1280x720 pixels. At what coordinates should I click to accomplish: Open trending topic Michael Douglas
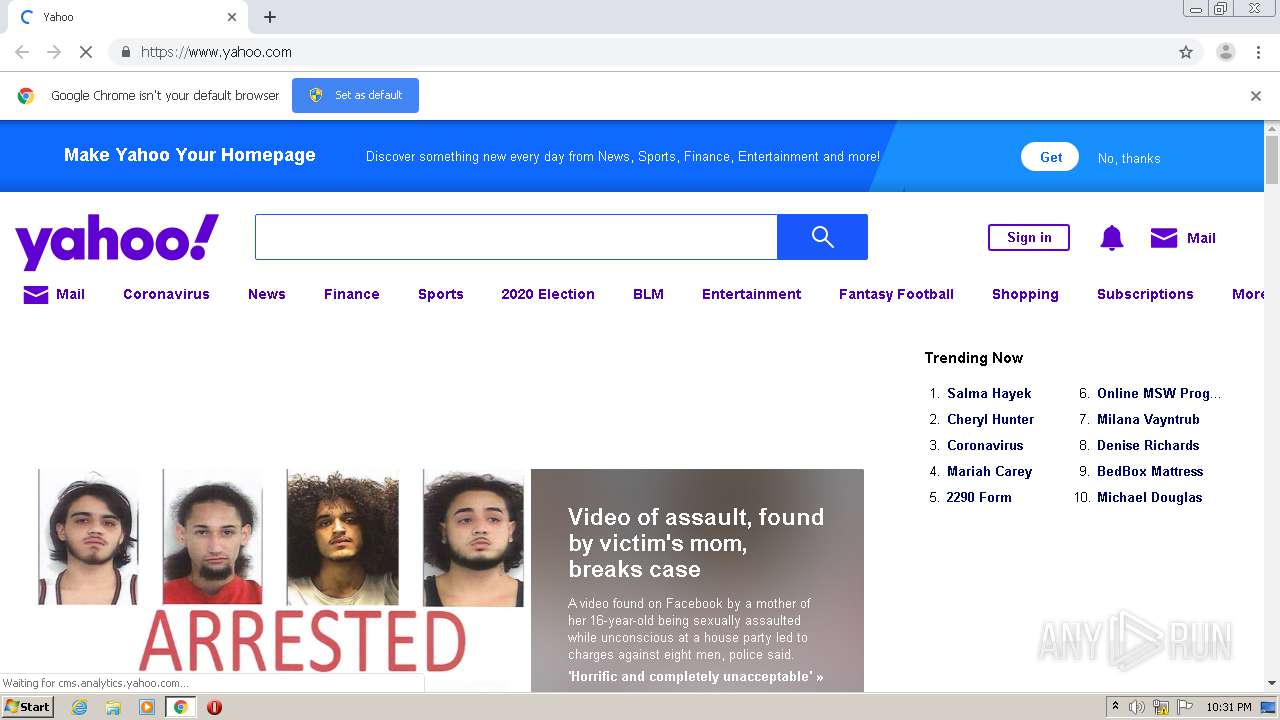pyautogui.click(x=1149, y=497)
